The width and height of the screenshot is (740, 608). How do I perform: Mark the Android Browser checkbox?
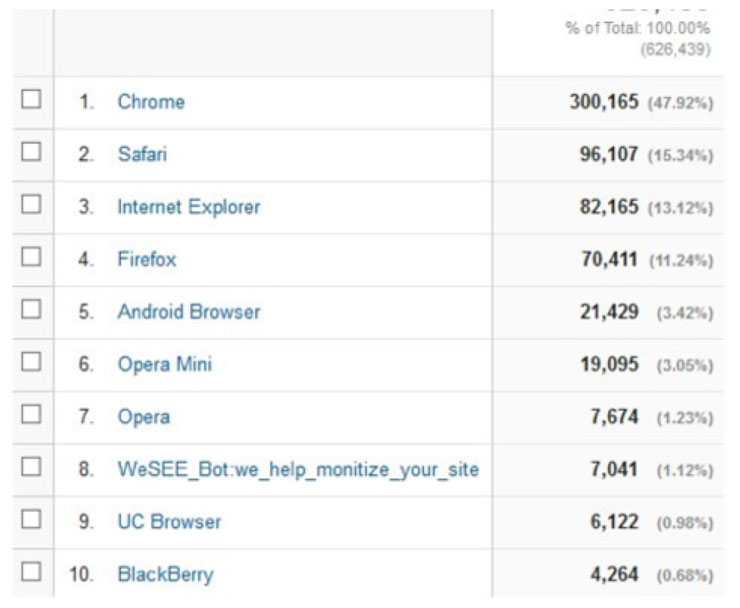[31, 309]
